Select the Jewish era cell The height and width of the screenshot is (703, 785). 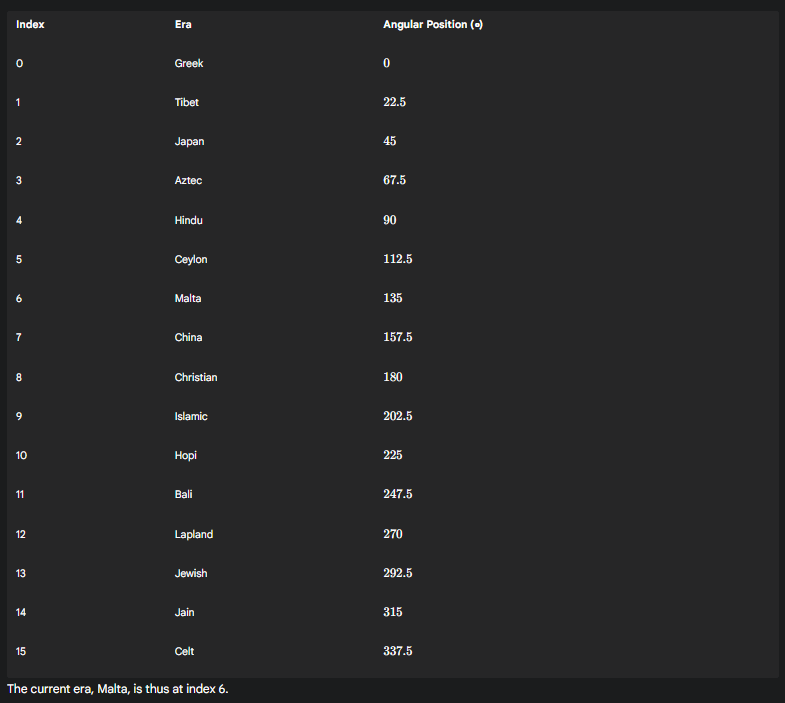(191, 574)
